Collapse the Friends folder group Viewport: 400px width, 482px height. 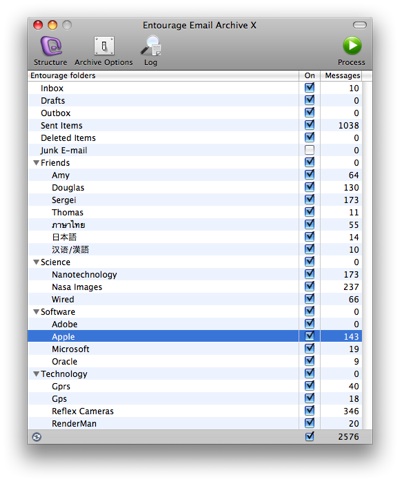tap(36, 163)
